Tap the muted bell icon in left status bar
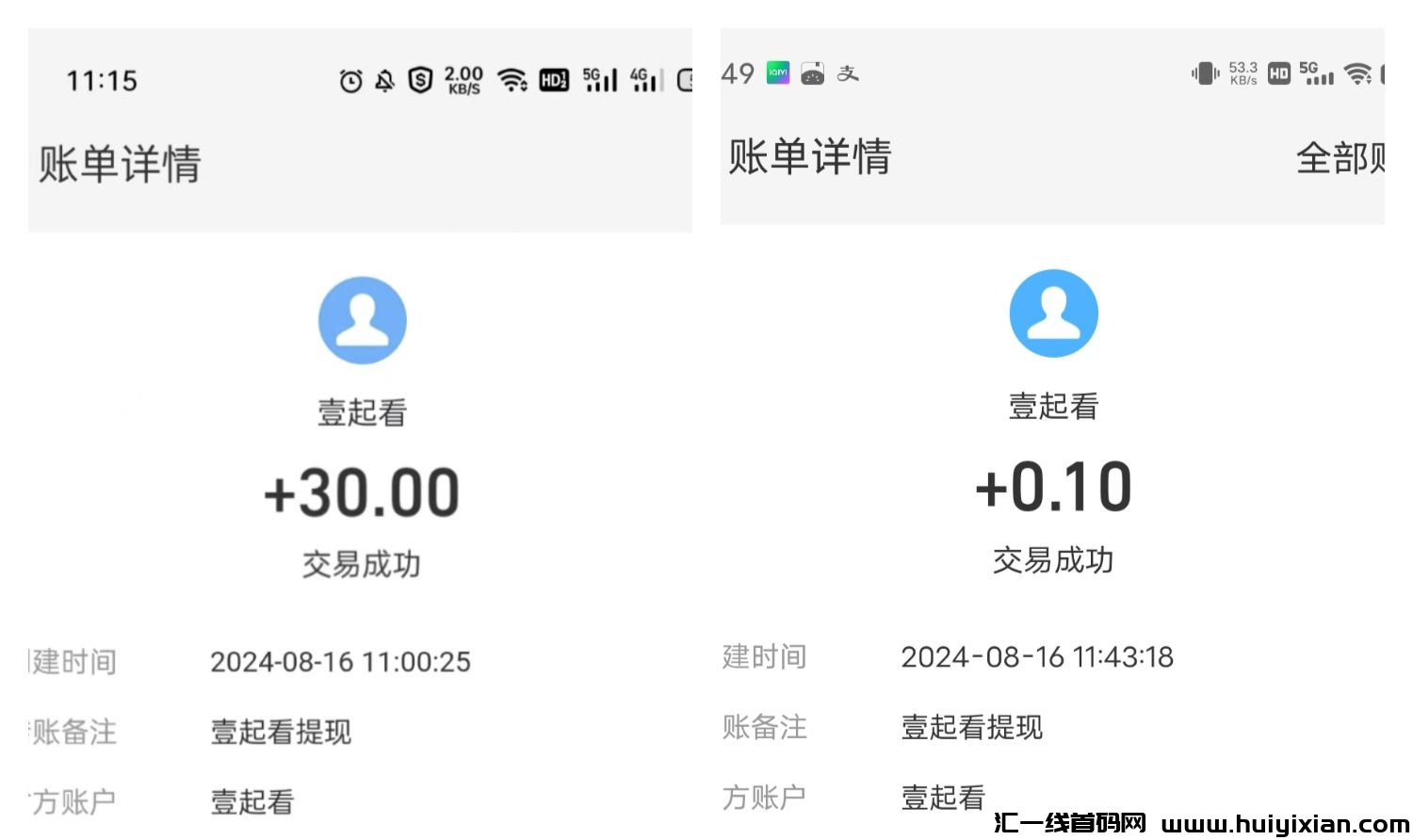1413x840 pixels. (x=384, y=81)
